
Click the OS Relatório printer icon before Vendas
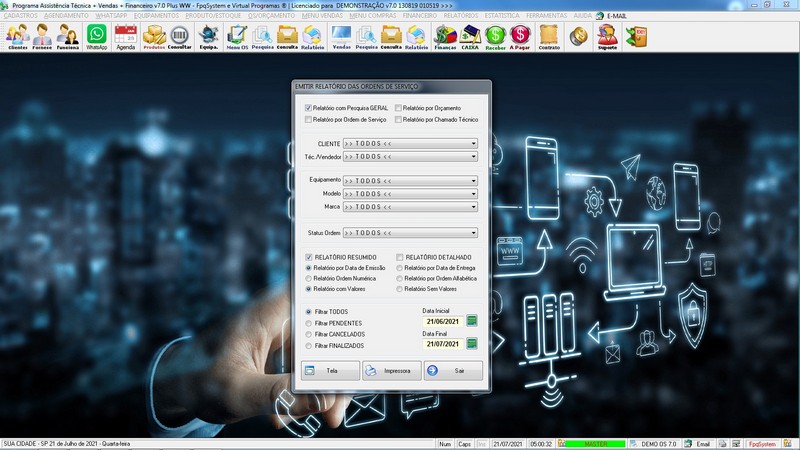point(312,37)
